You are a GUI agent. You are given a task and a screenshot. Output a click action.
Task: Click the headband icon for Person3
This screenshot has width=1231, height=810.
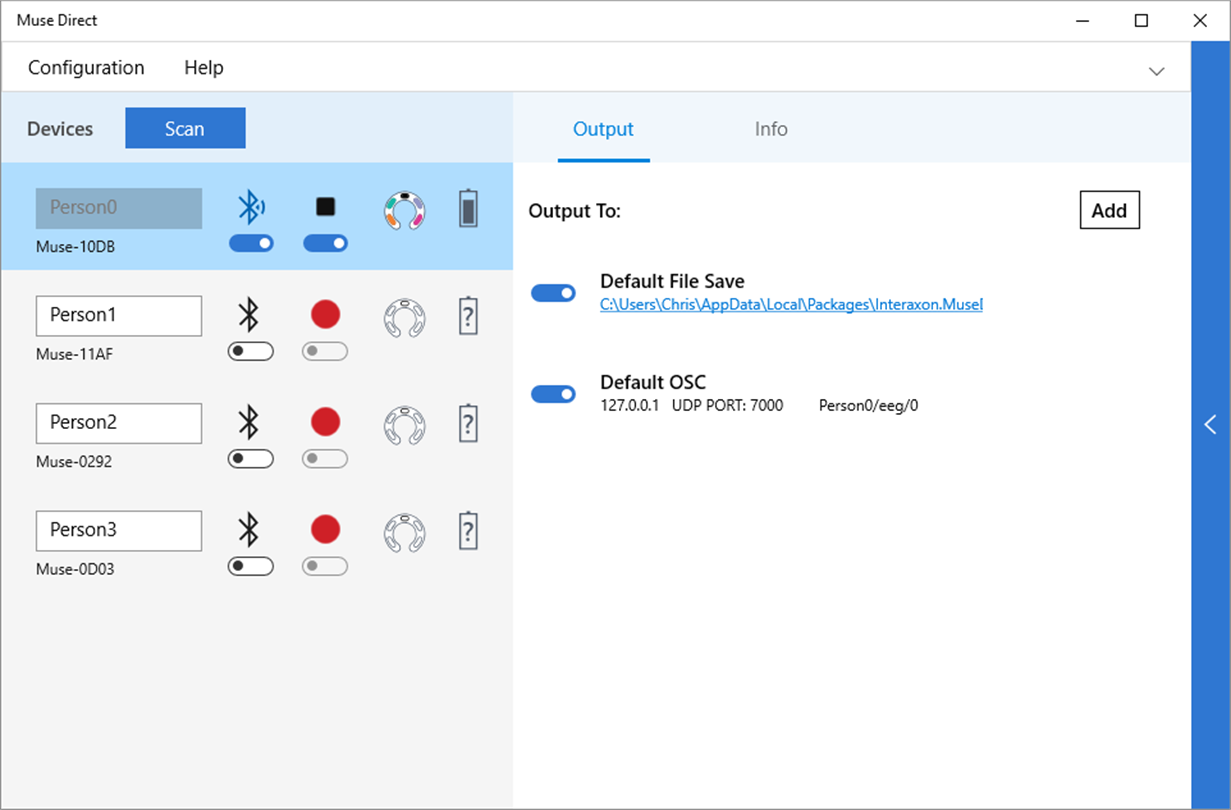(405, 532)
